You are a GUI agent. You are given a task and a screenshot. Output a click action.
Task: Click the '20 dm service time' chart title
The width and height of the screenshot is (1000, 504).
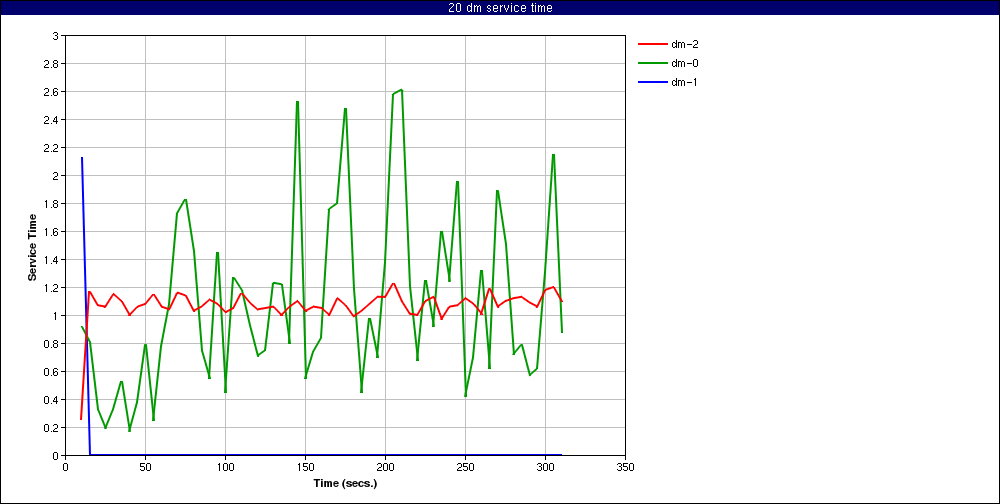point(500,8)
